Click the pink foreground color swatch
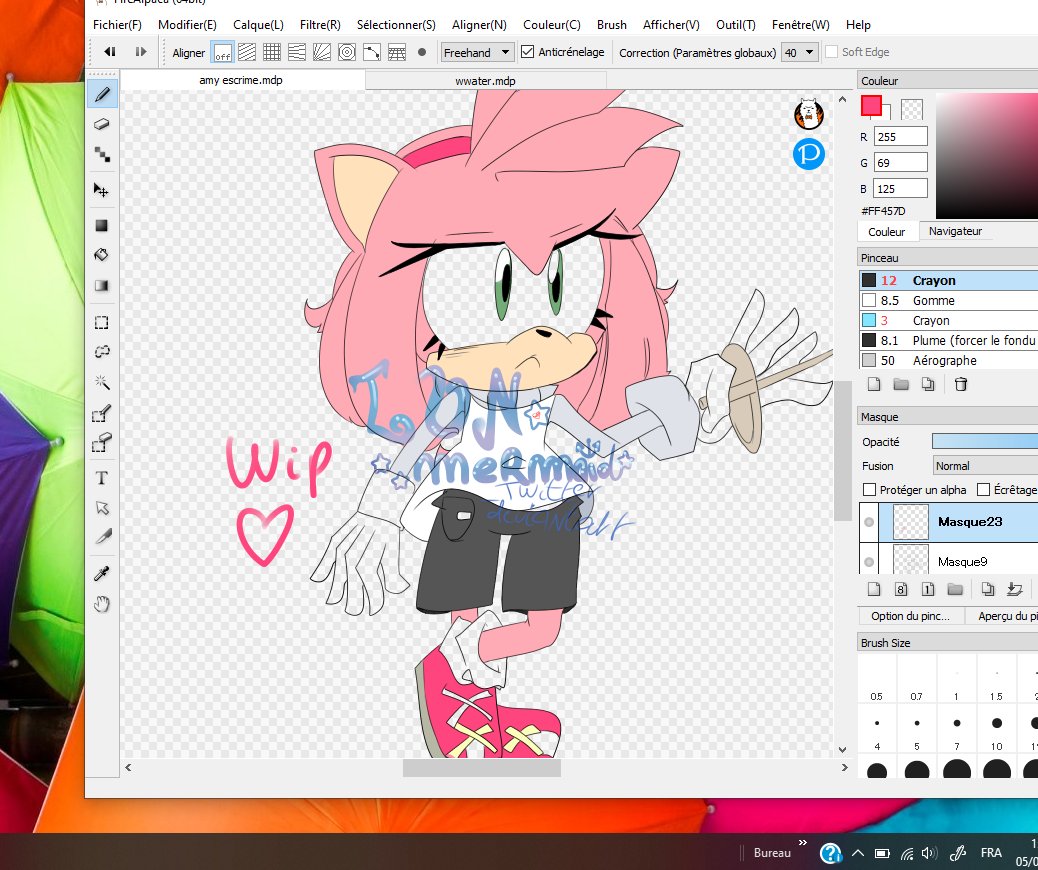Image resolution: width=1038 pixels, height=870 pixels. click(x=871, y=106)
